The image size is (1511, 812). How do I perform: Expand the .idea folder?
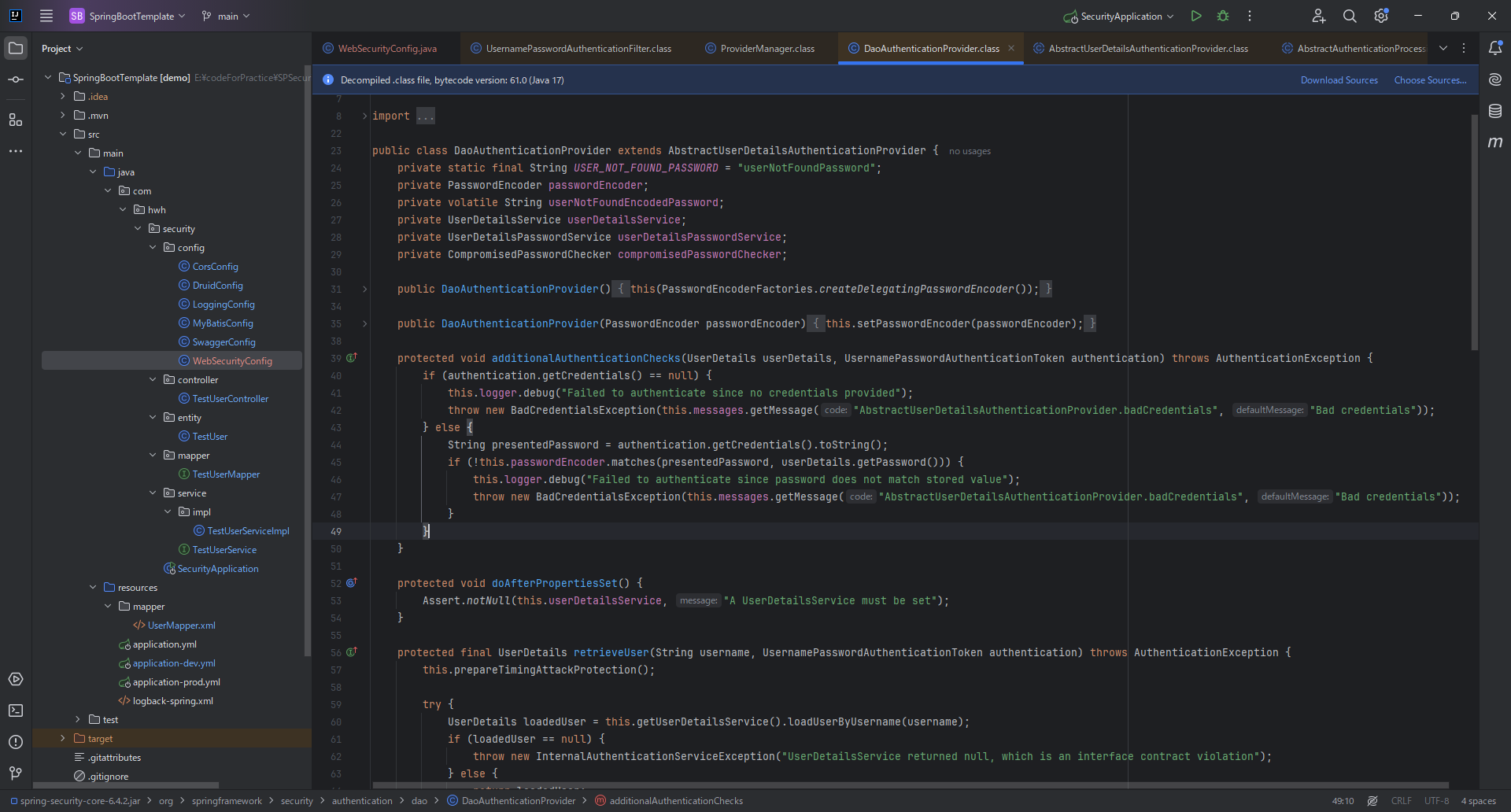coord(63,96)
